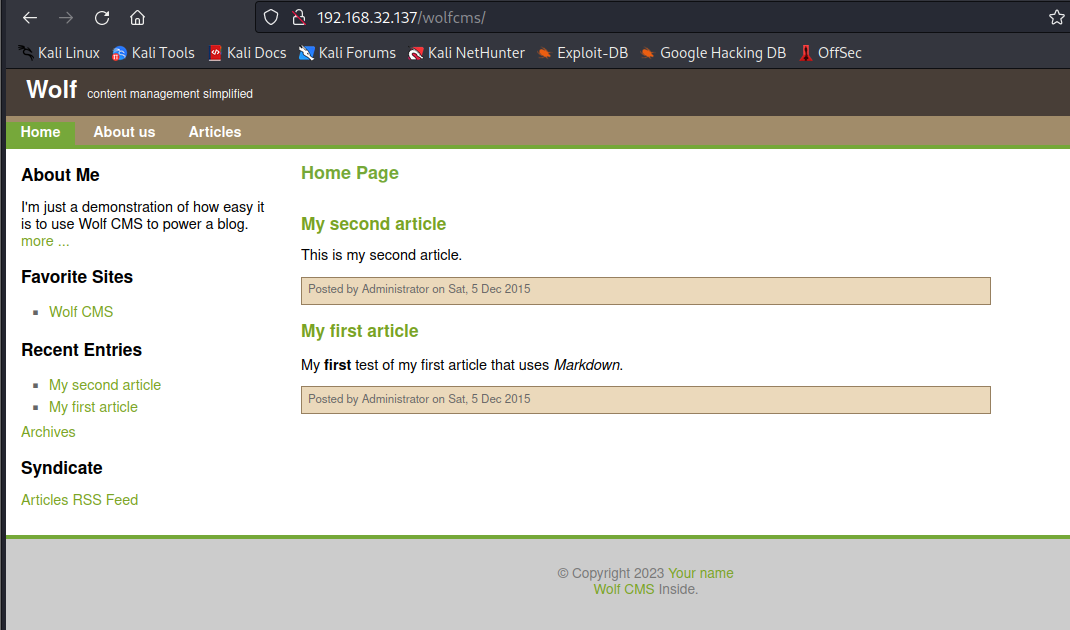Click the insecure connection padlock icon

point(299,18)
